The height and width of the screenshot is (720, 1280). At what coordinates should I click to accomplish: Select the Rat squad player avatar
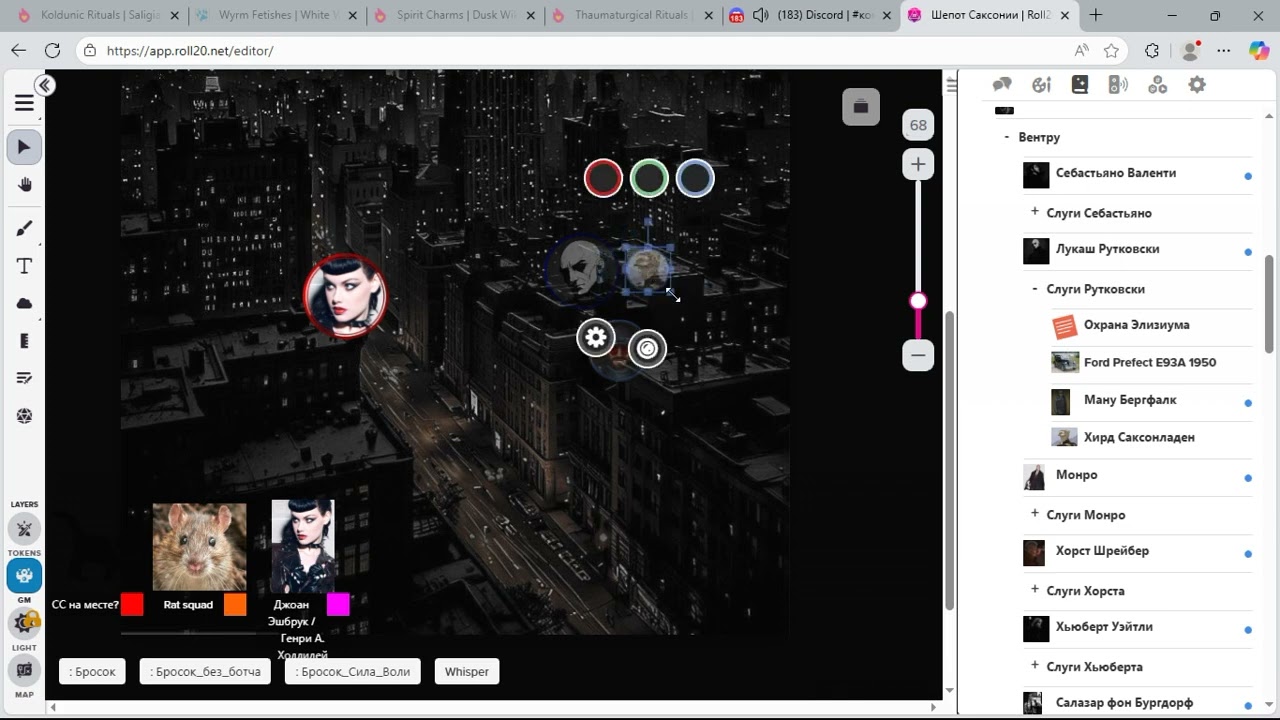coord(199,547)
